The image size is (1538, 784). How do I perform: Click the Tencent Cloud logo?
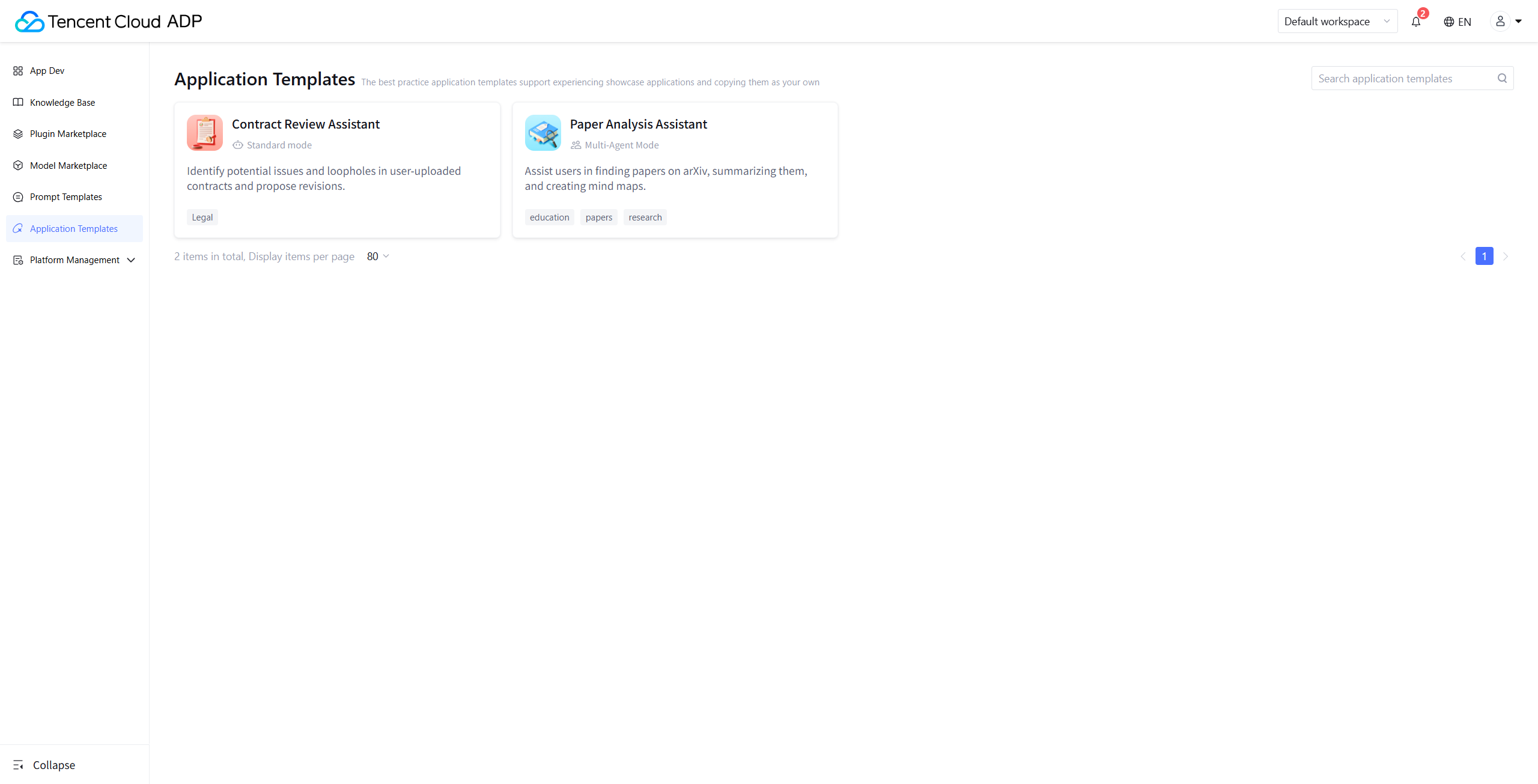(x=29, y=22)
